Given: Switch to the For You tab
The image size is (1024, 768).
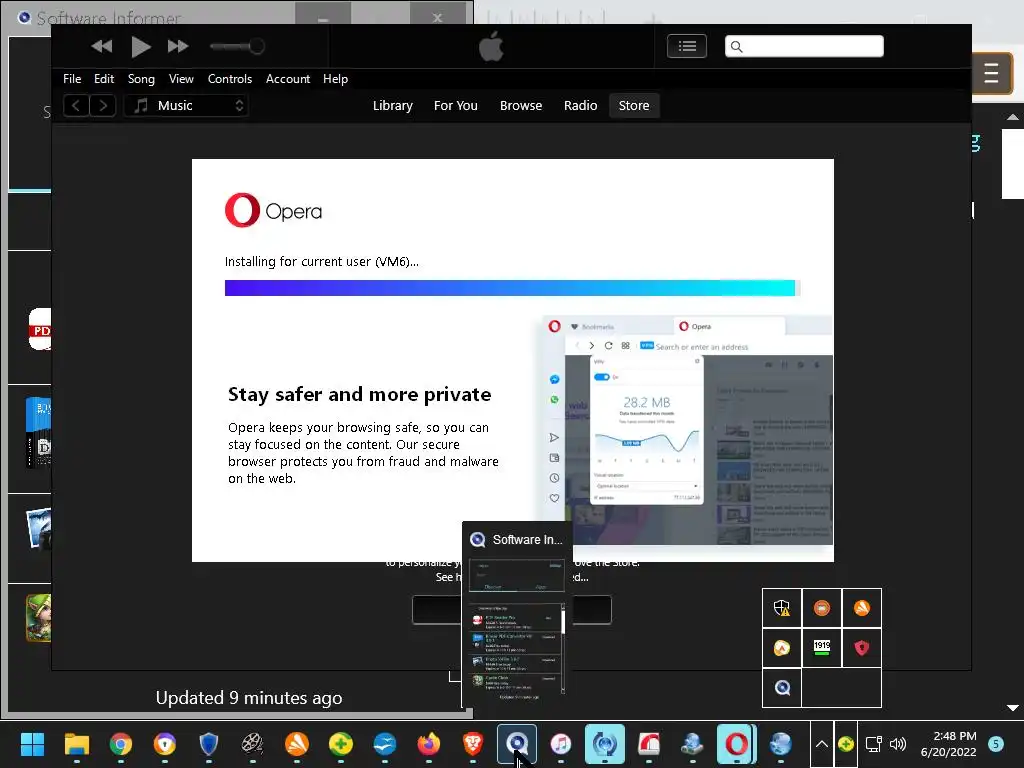Looking at the screenshot, I should click(455, 106).
